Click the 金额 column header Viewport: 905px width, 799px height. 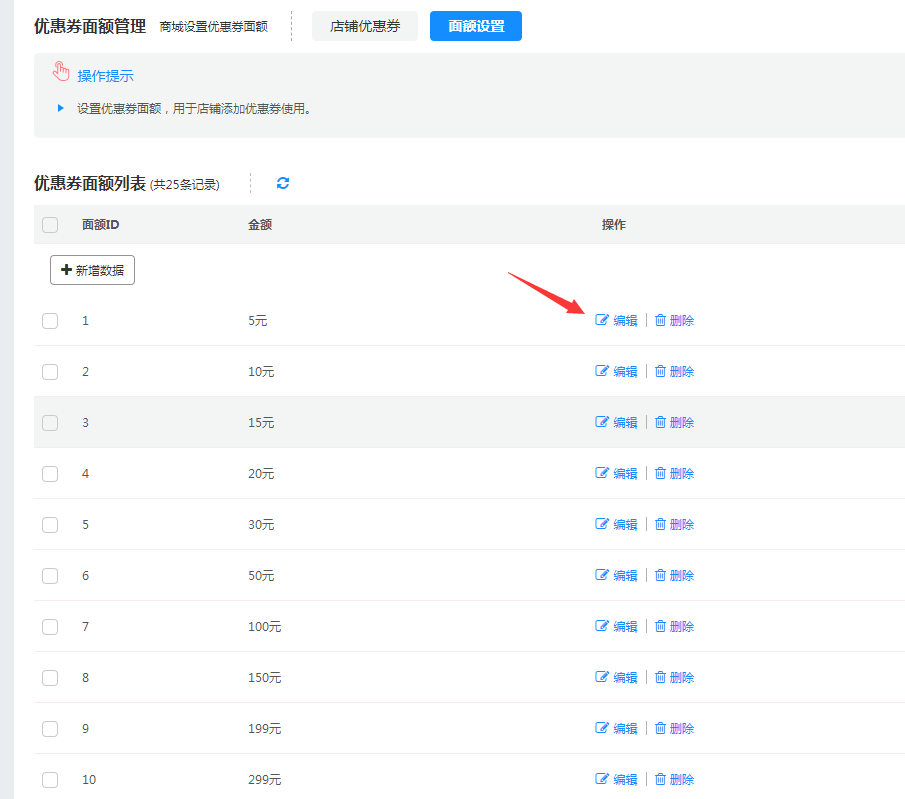260,225
